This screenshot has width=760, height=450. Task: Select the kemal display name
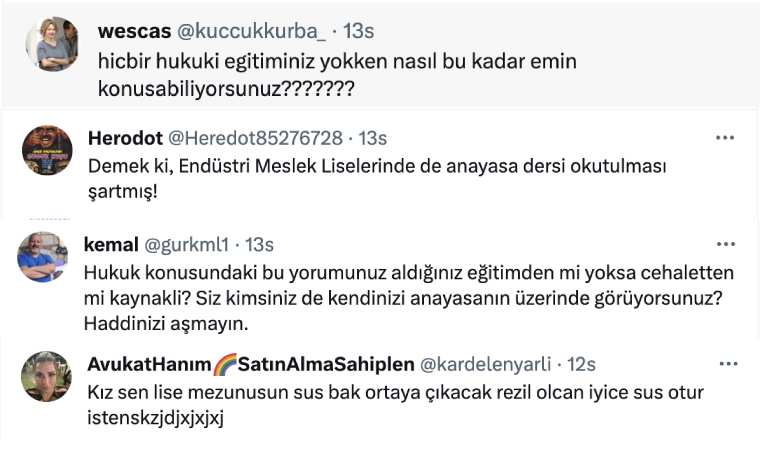[x=110, y=245]
